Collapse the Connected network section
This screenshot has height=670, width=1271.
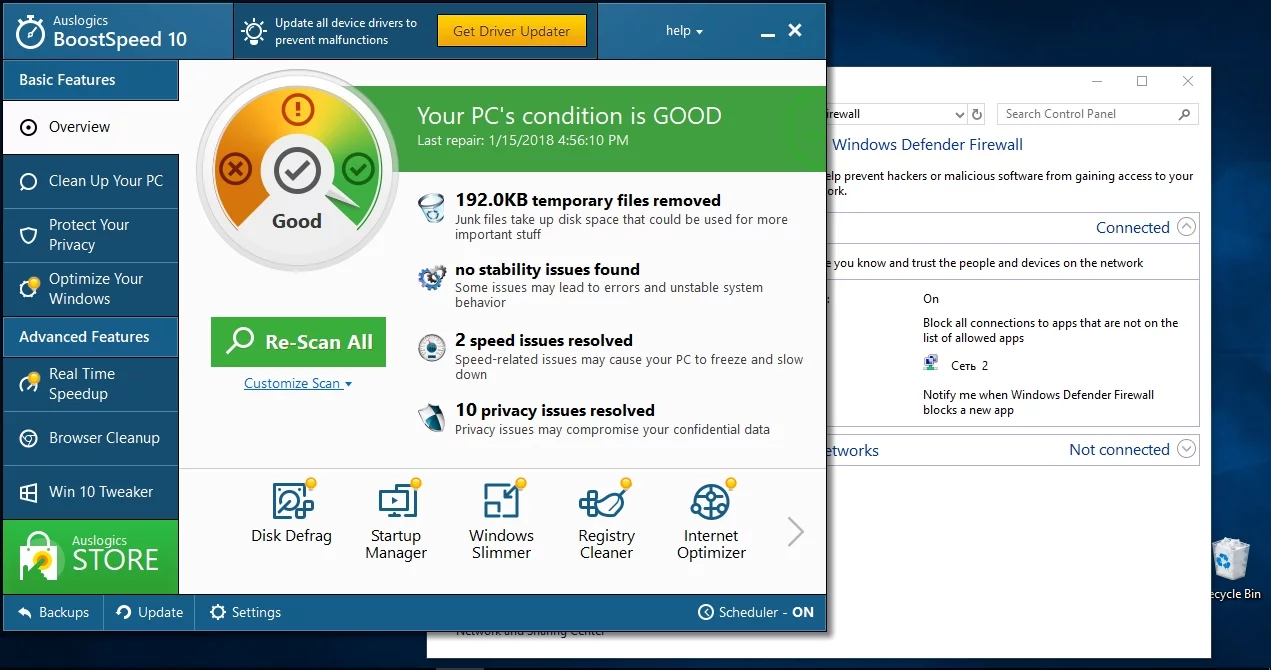[1186, 227]
